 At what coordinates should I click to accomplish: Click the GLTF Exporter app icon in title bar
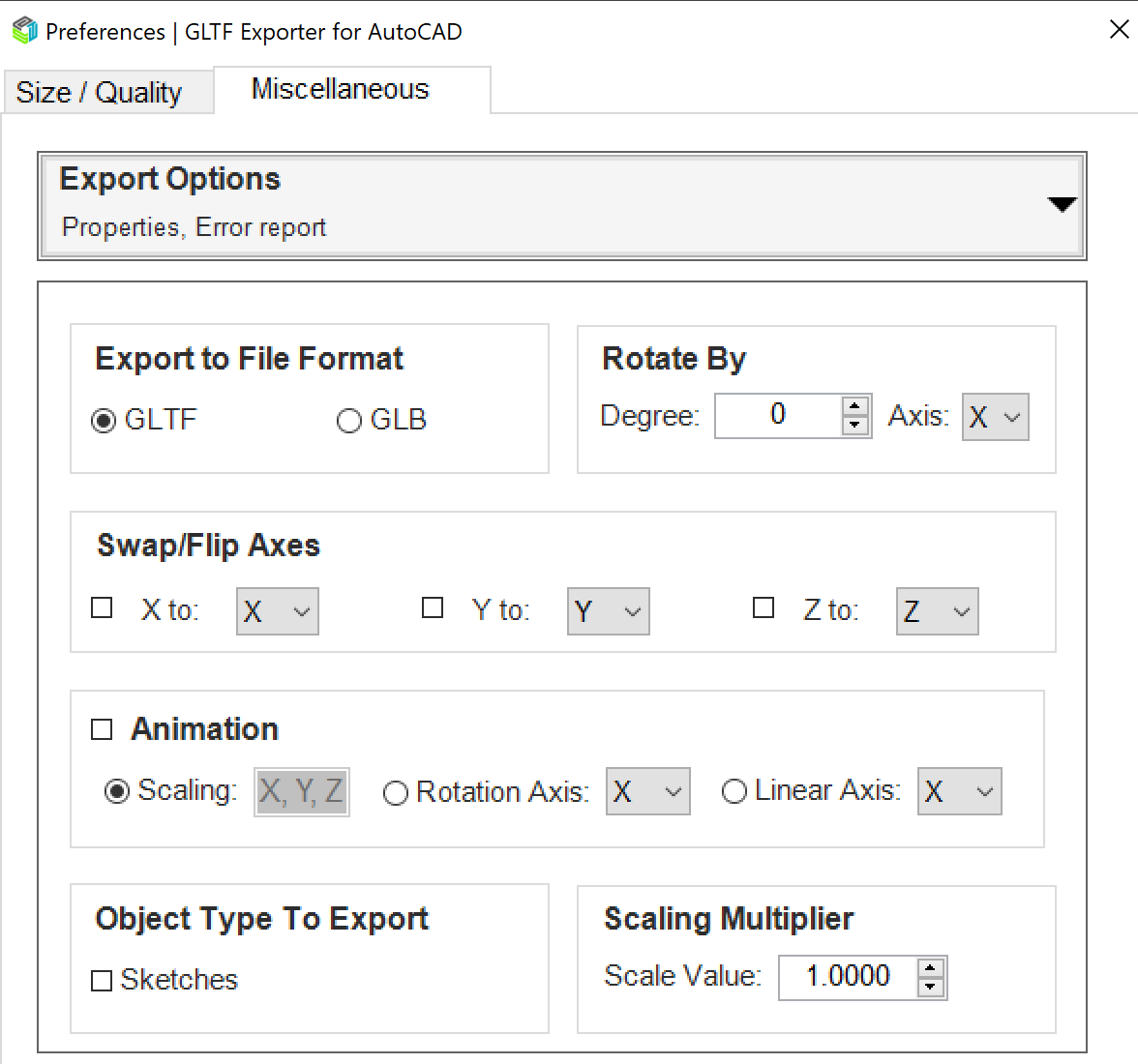tap(24, 31)
